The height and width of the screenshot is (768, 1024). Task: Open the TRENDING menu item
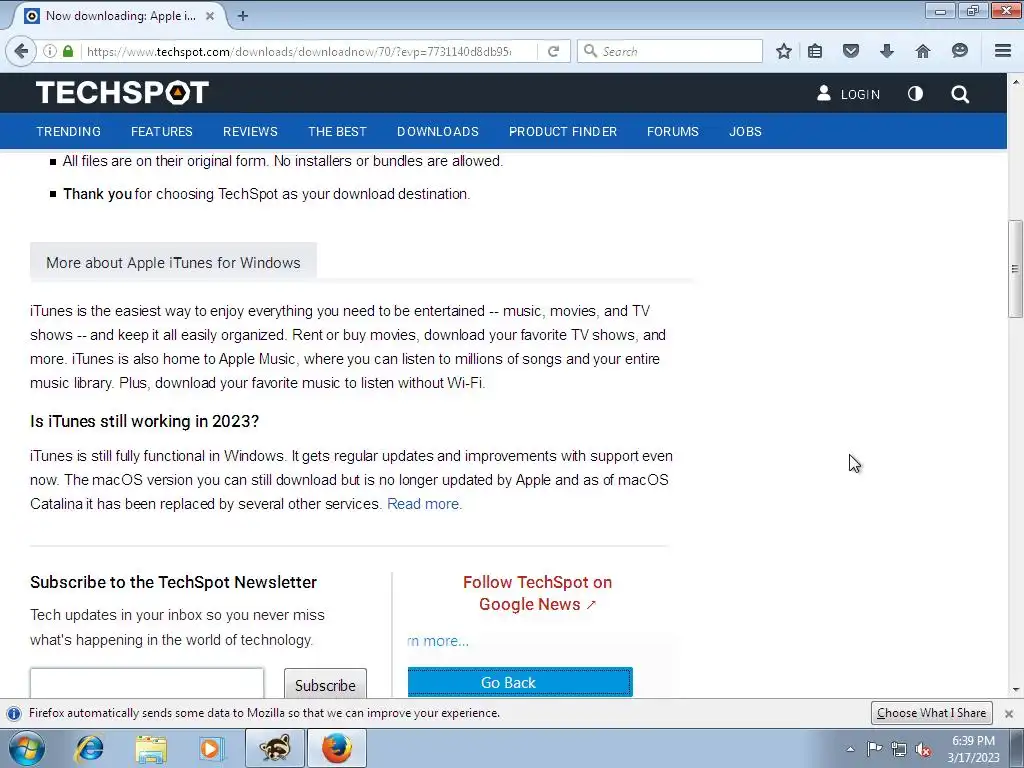click(x=69, y=131)
